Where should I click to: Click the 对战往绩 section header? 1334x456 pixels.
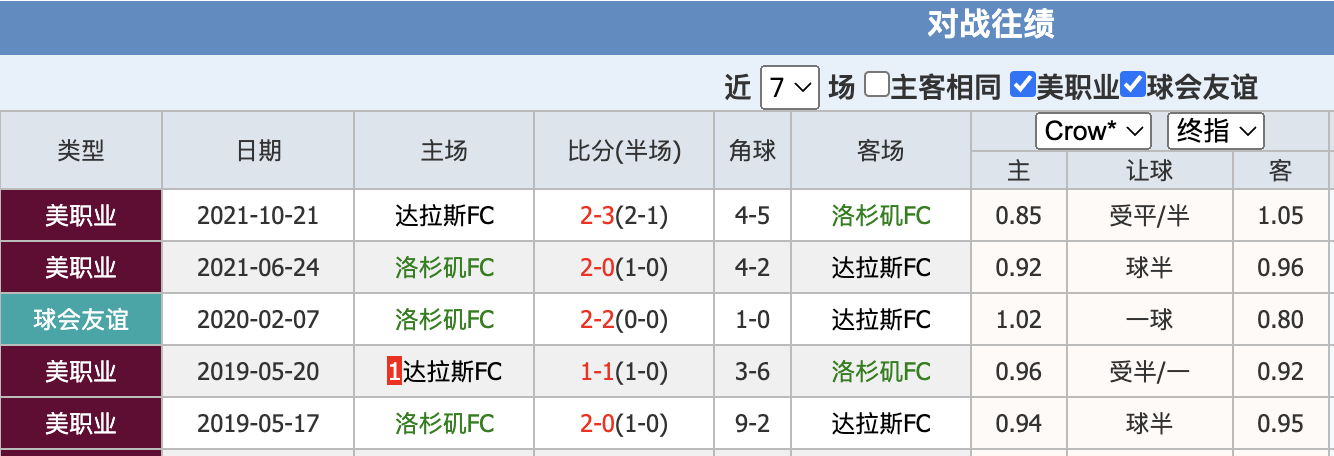point(990,25)
